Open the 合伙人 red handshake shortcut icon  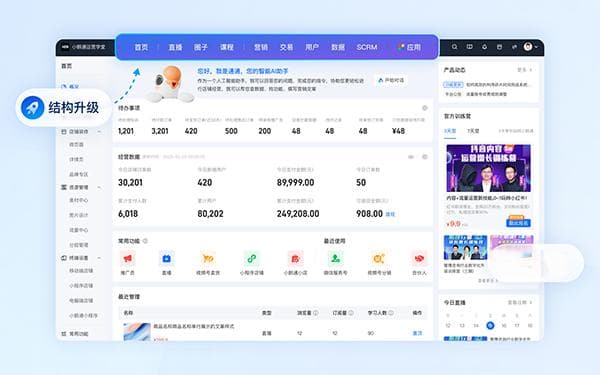[419, 259]
